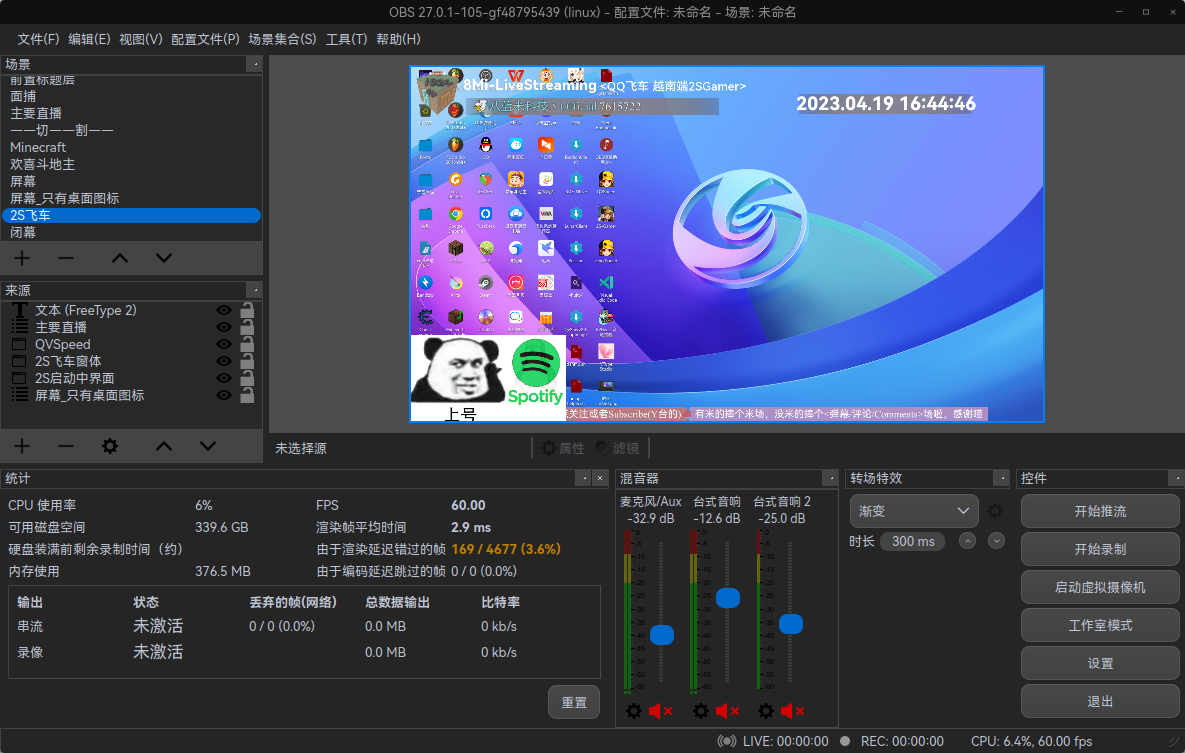Open the 工具(T) menu
Image resolution: width=1185 pixels, height=753 pixels.
click(x=346, y=39)
